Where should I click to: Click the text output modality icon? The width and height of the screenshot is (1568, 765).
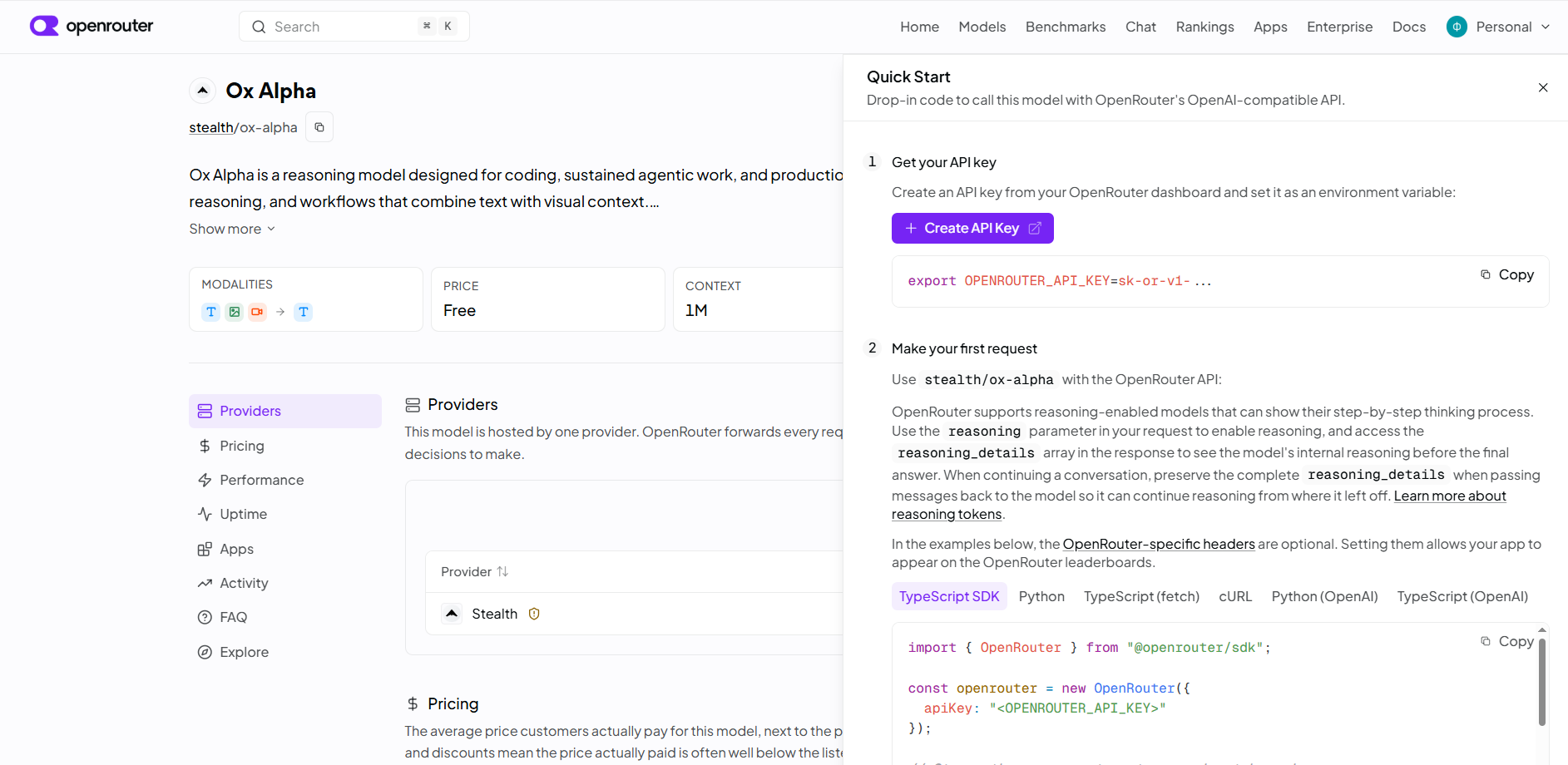point(304,312)
